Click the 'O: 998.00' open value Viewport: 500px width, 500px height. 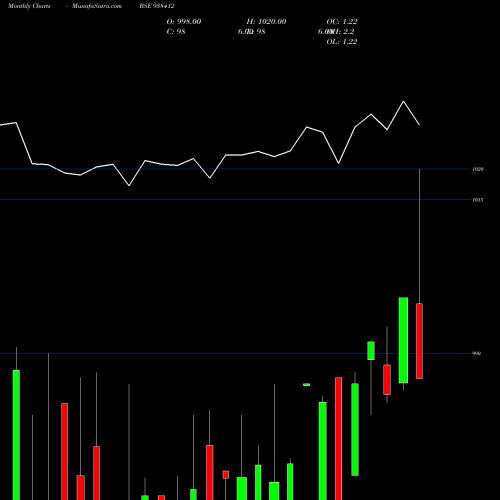[184, 21]
